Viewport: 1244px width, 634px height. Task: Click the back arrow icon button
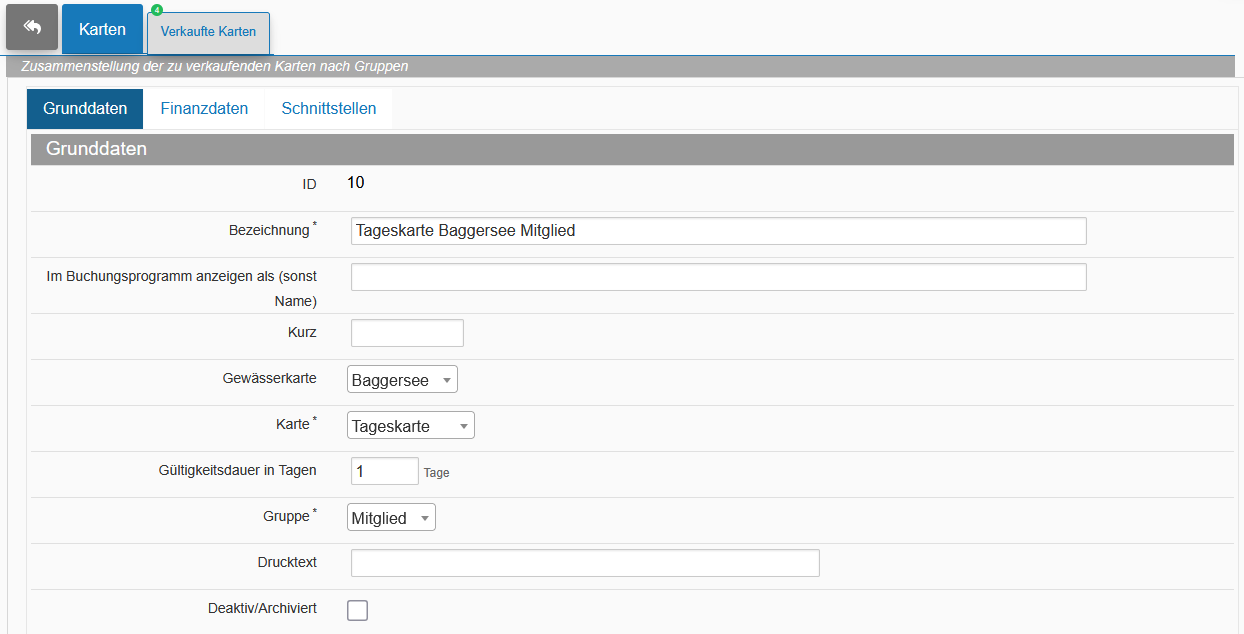click(x=32, y=27)
